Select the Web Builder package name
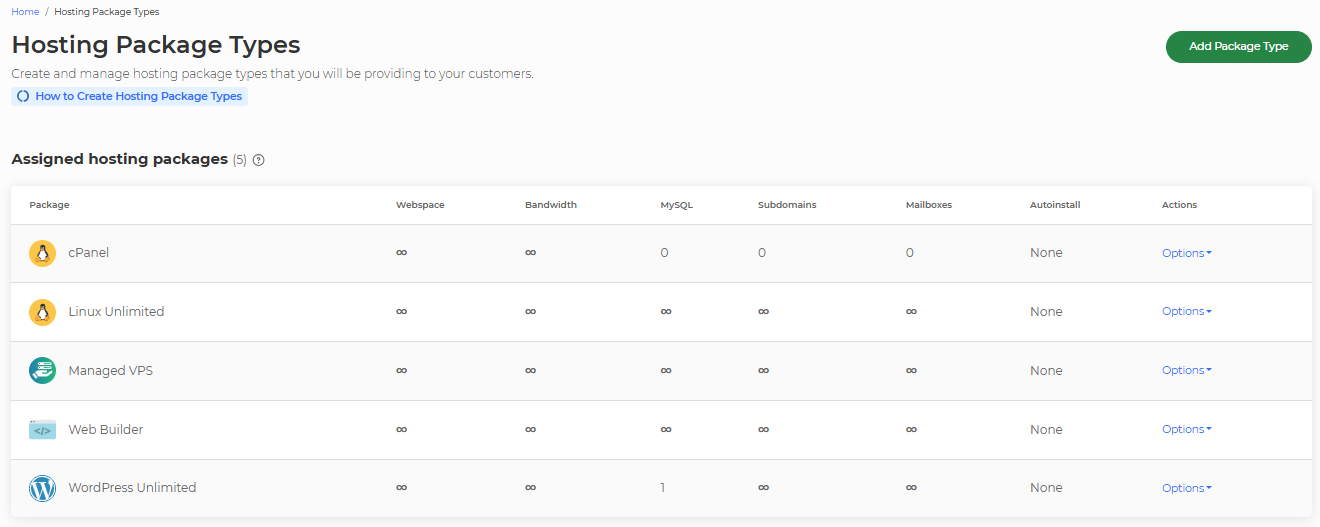1320x527 pixels. tap(106, 430)
